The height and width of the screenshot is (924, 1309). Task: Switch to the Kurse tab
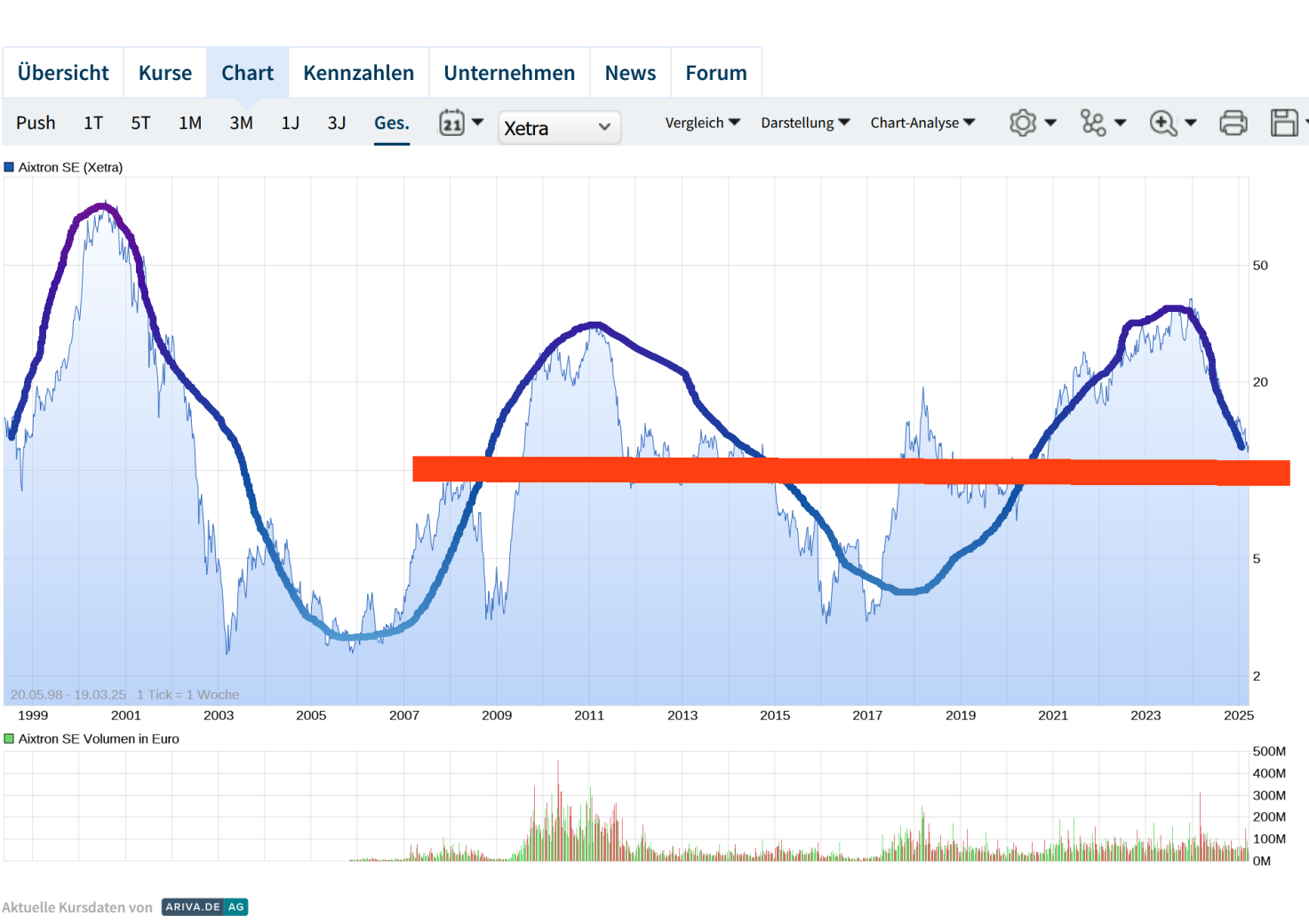[165, 73]
